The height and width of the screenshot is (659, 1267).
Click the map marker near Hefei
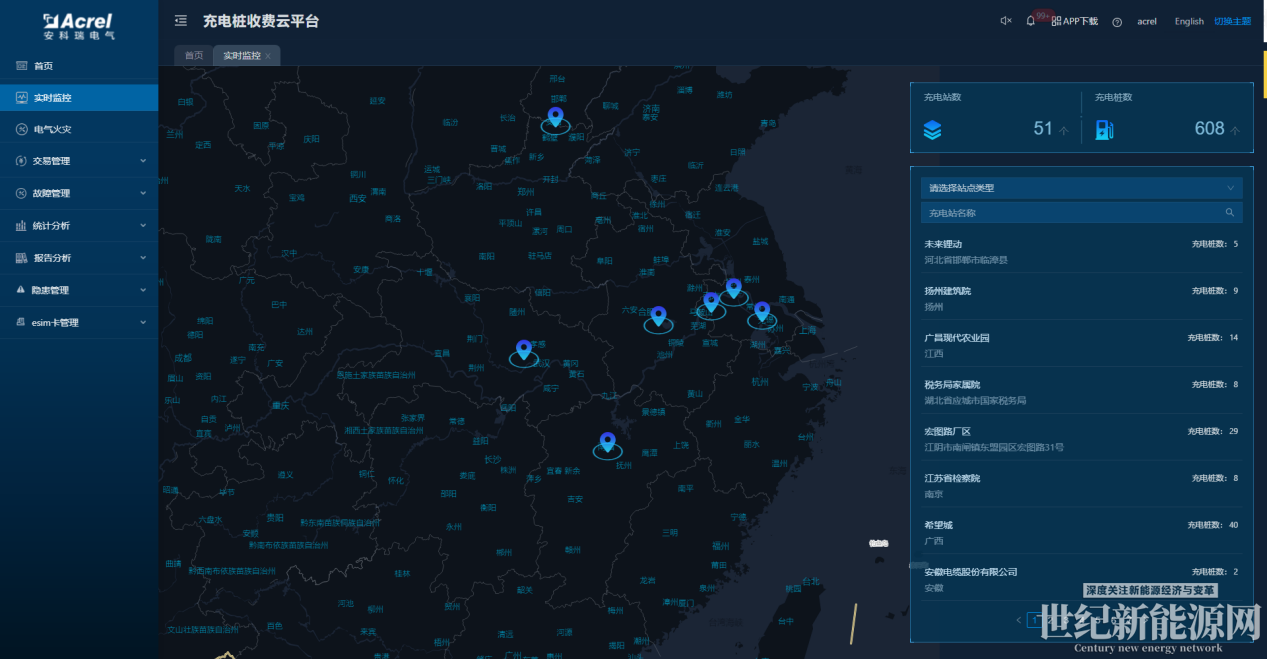[x=658, y=316]
